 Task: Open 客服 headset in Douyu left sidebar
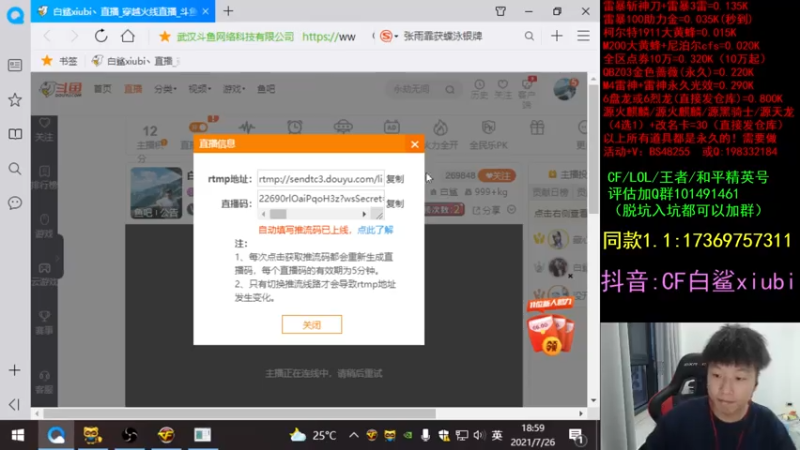point(44,382)
